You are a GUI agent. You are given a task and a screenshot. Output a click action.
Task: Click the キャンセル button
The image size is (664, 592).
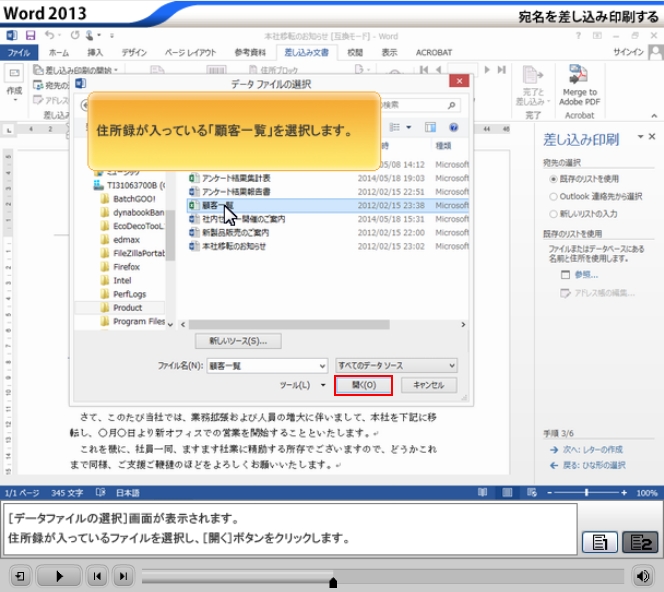click(x=429, y=385)
